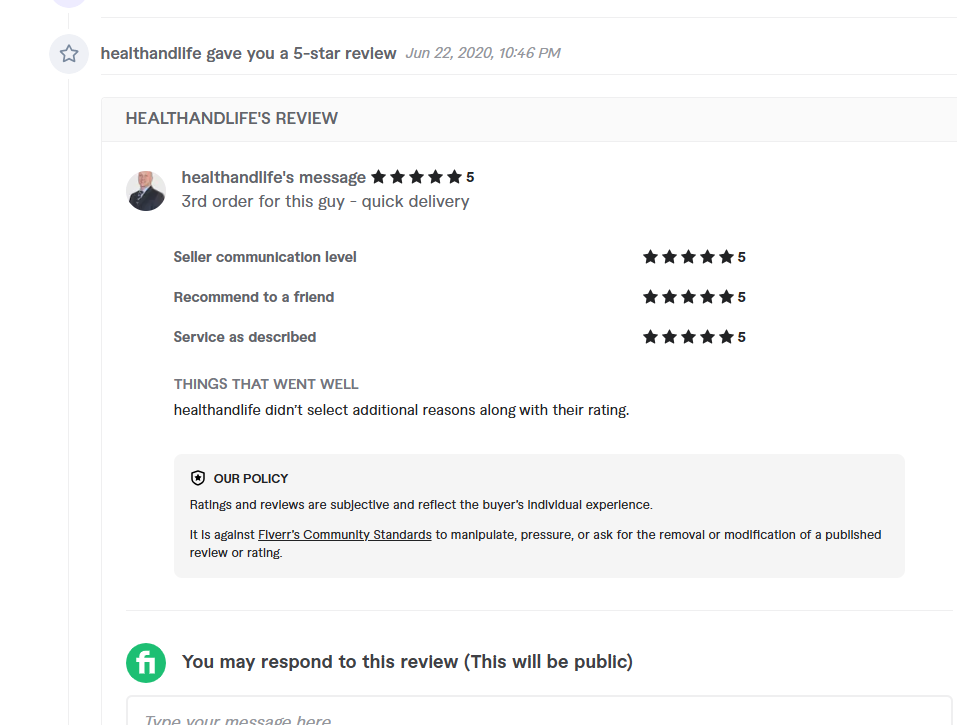Open healthandlife's profile avatar
957x725 pixels.
[x=146, y=190]
